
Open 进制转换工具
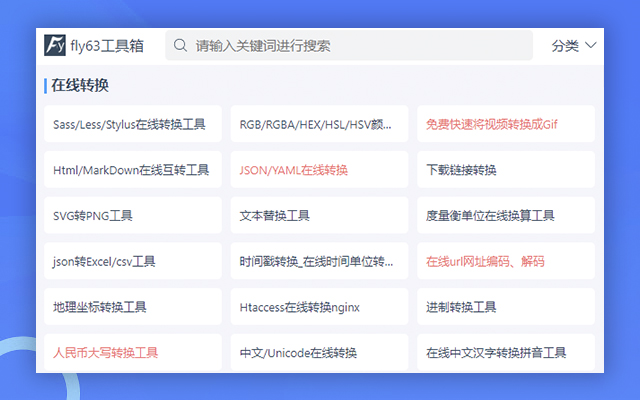point(506,307)
